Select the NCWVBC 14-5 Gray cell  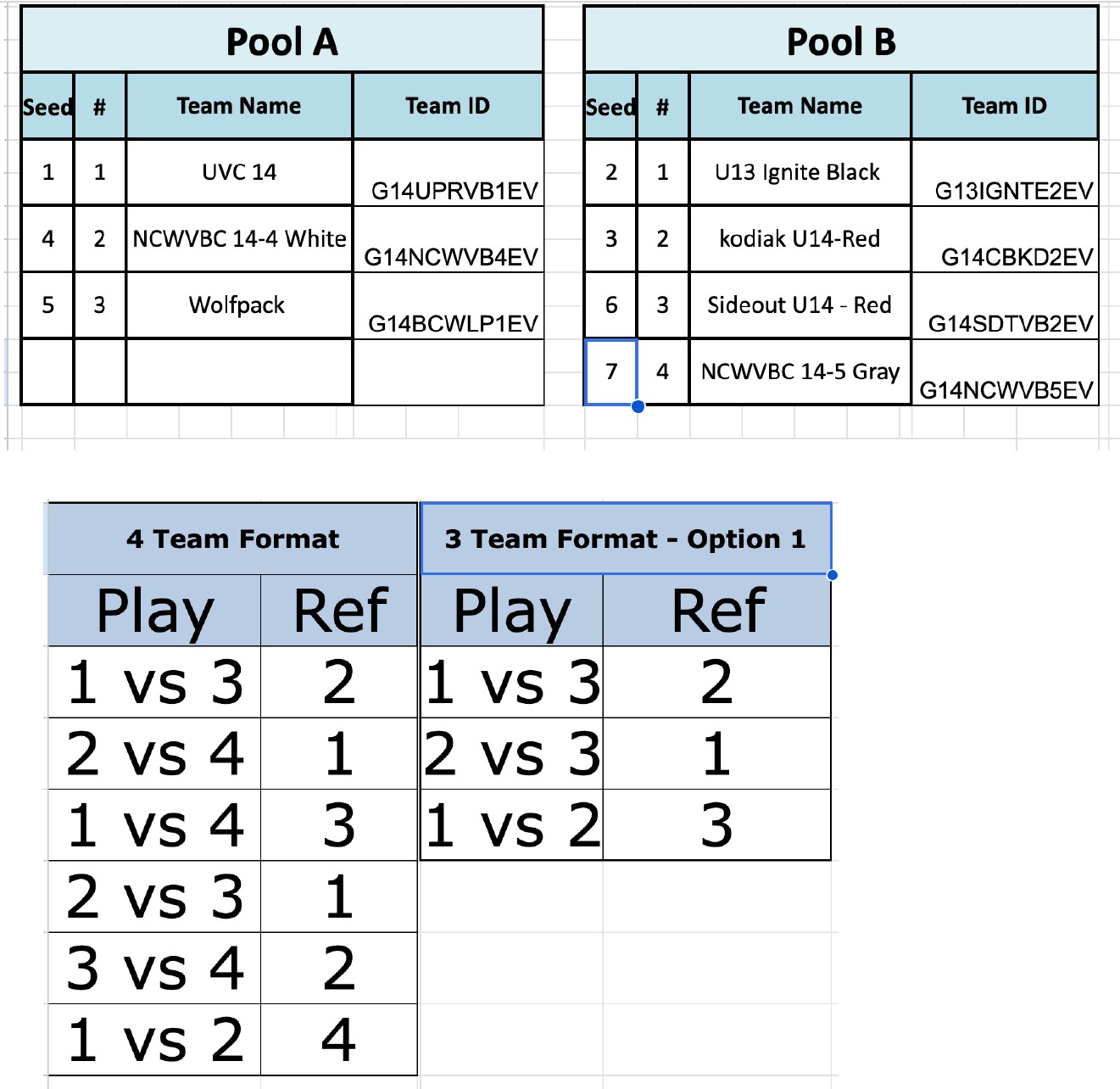[x=800, y=371]
